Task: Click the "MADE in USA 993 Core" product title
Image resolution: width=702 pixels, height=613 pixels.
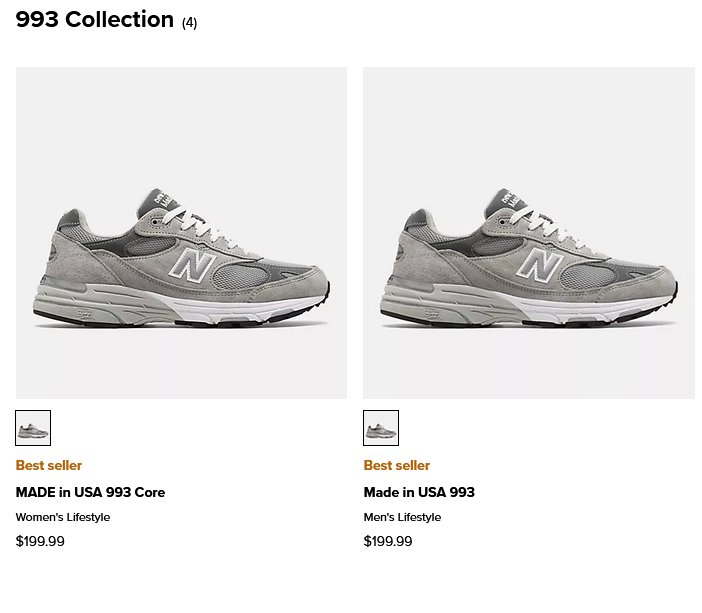Action: (90, 492)
